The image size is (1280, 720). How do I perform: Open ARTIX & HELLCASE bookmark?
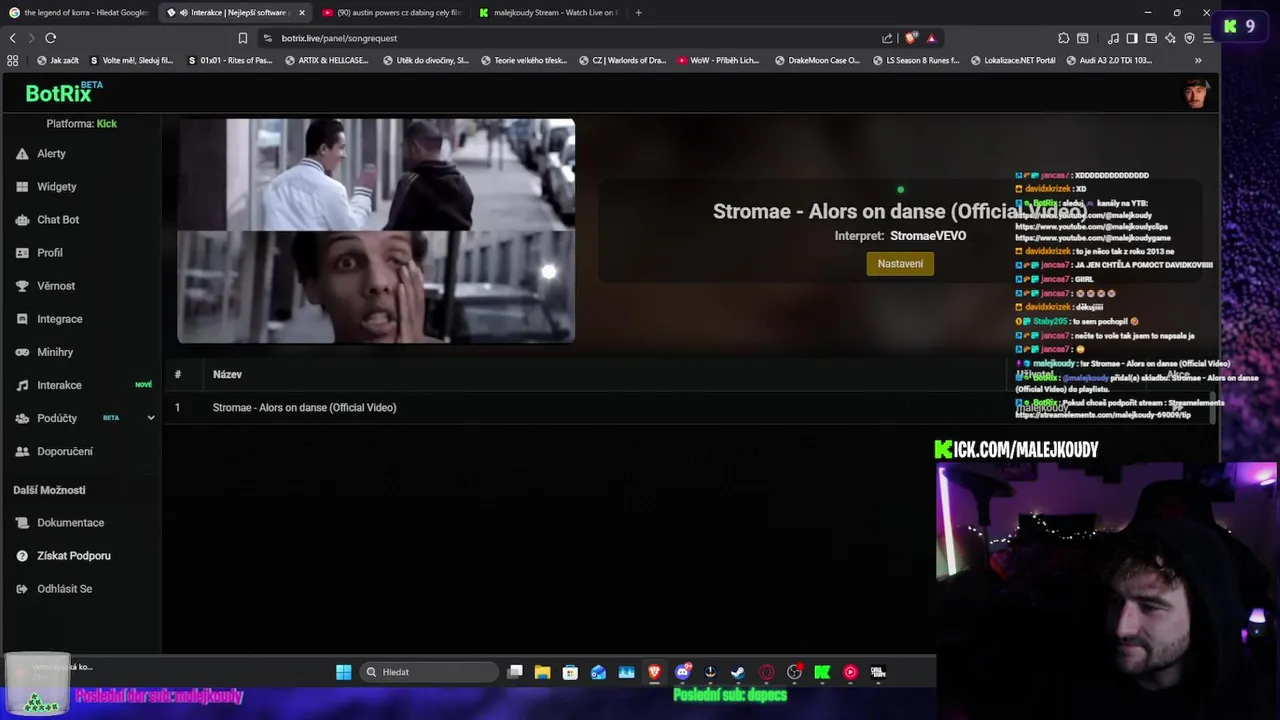(x=326, y=60)
